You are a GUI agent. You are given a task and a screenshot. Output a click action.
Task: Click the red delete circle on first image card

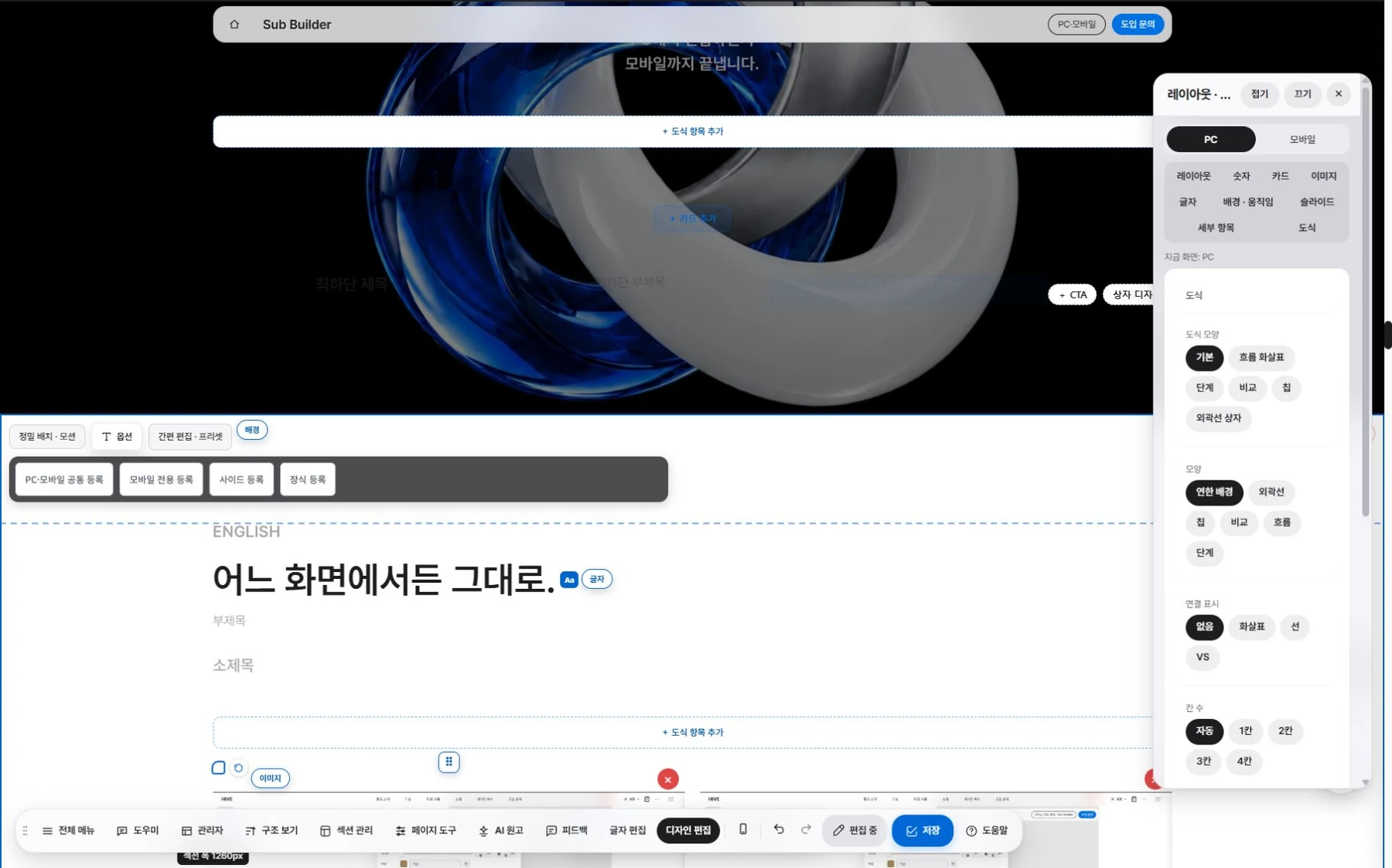point(668,779)
